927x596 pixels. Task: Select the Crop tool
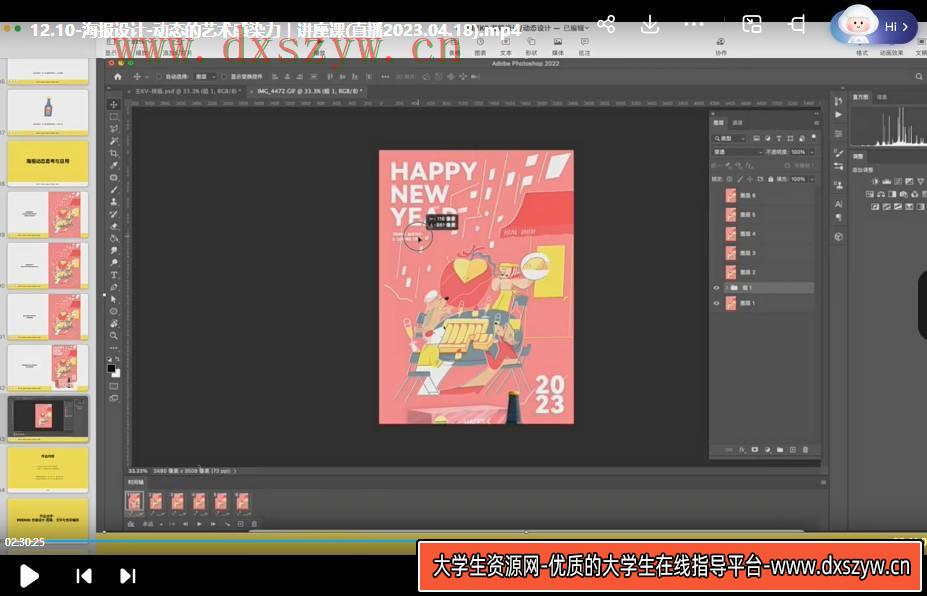[x=114, y=153]
